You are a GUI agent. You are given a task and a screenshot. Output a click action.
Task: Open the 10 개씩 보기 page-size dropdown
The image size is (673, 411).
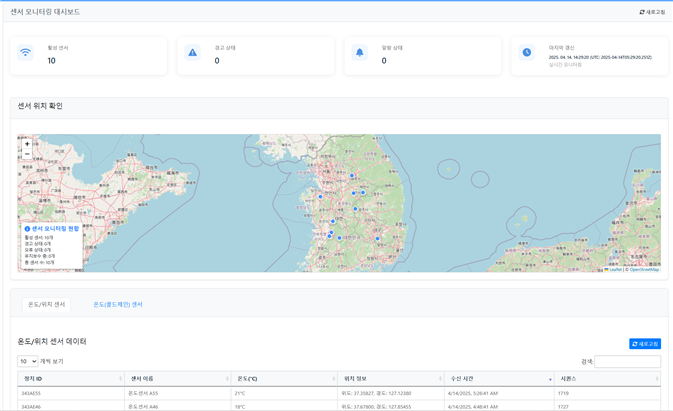click(x=28, y=361)
